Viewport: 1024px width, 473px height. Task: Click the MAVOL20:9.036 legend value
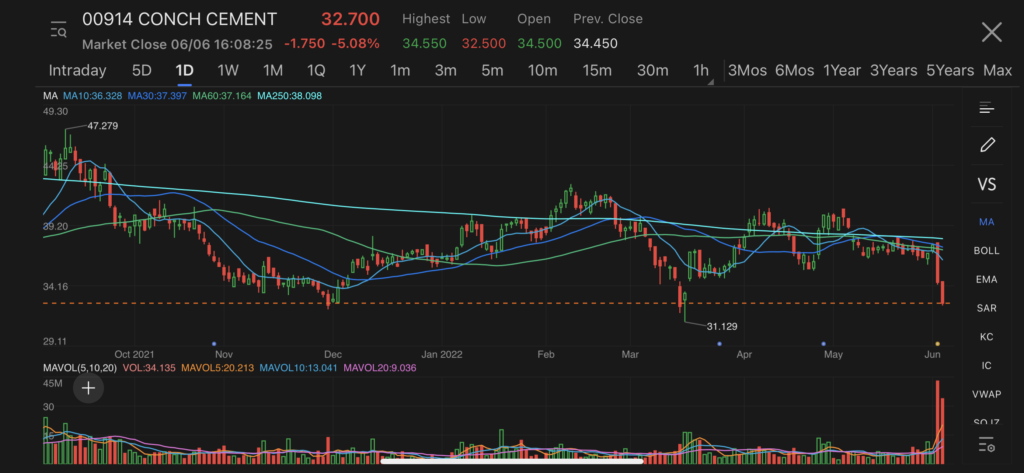click(379, 368)
